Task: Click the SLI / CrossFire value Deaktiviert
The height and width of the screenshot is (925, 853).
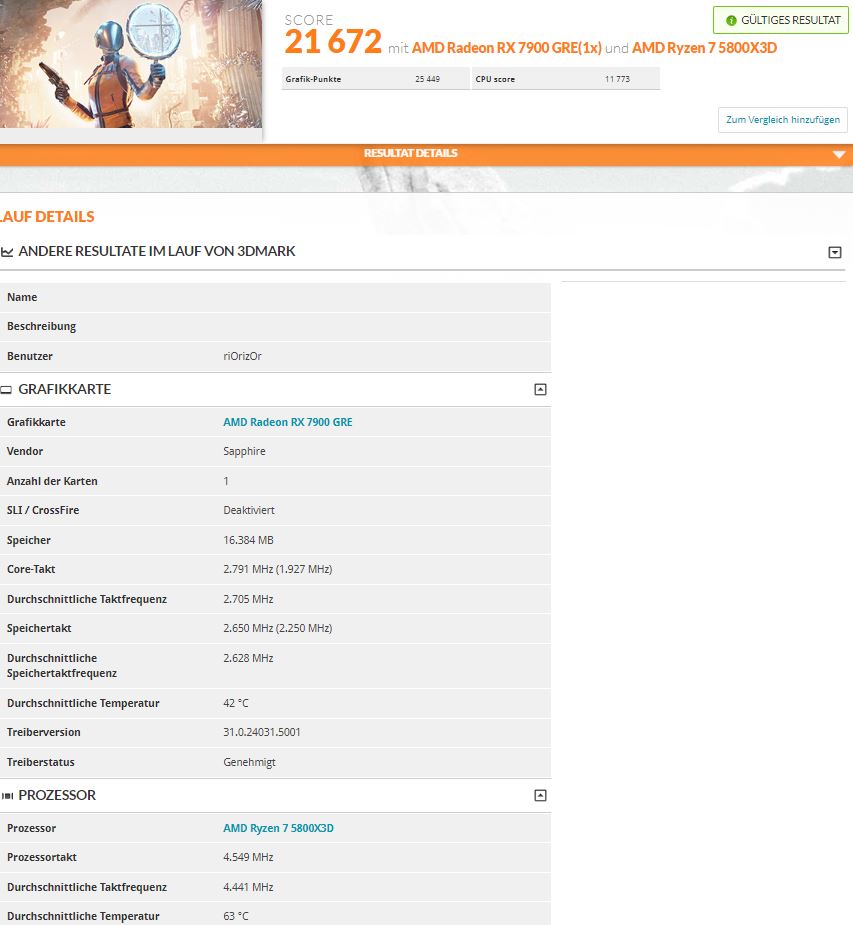Action: tap(249, 510)
